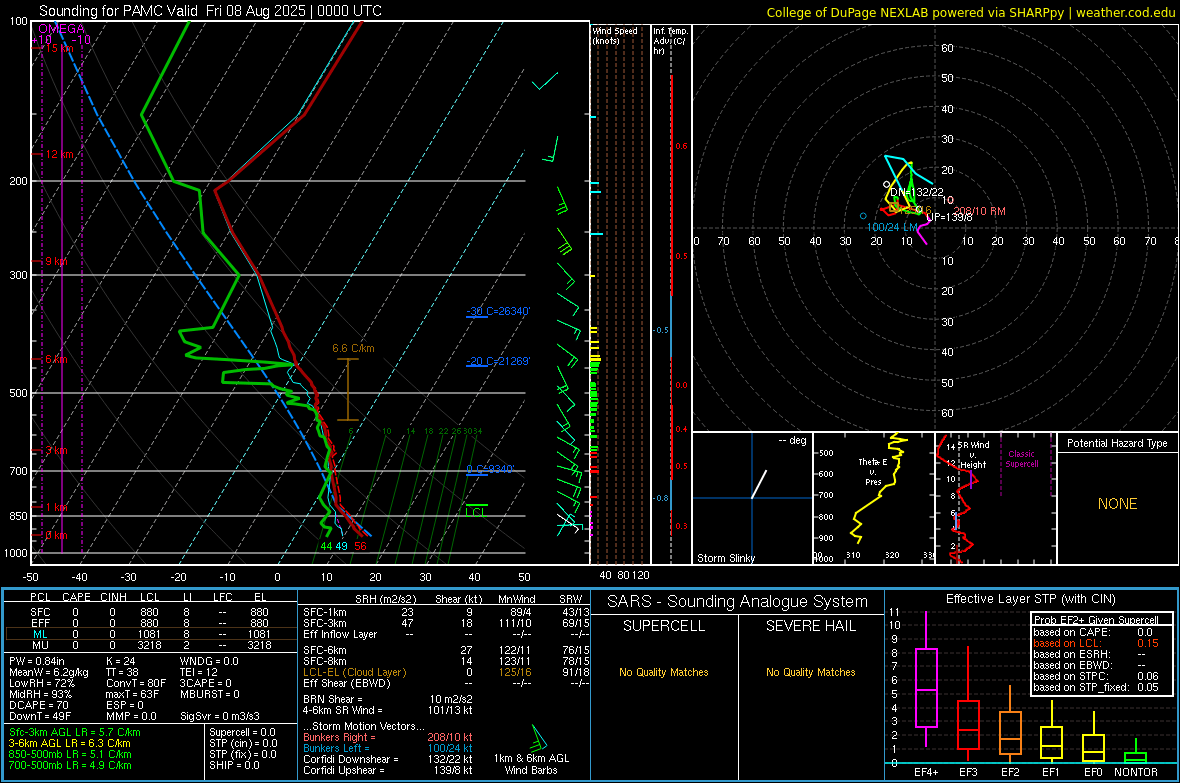This screenshot has height=783, width=1180.
Task: Click the 'SR Wind v. Height' panel label
Action: [x=973, y=454]
